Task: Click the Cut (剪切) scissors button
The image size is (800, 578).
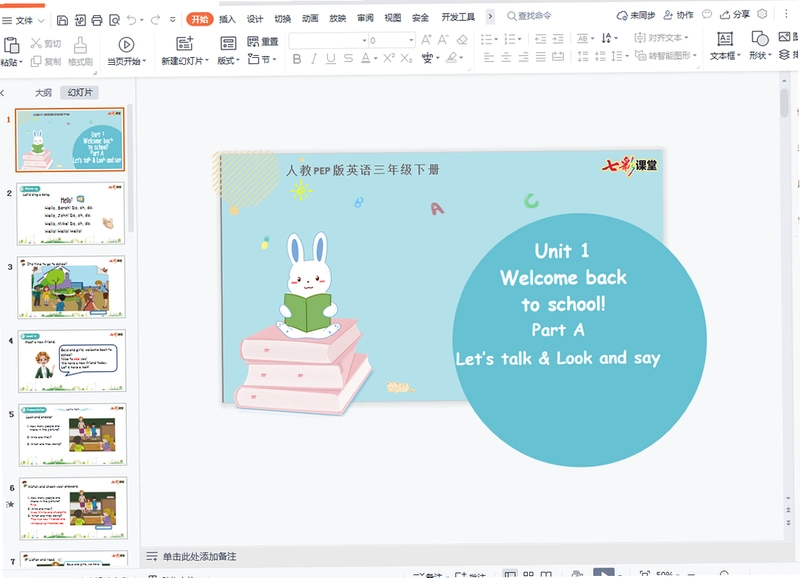Action: click(x=46, y=44)
